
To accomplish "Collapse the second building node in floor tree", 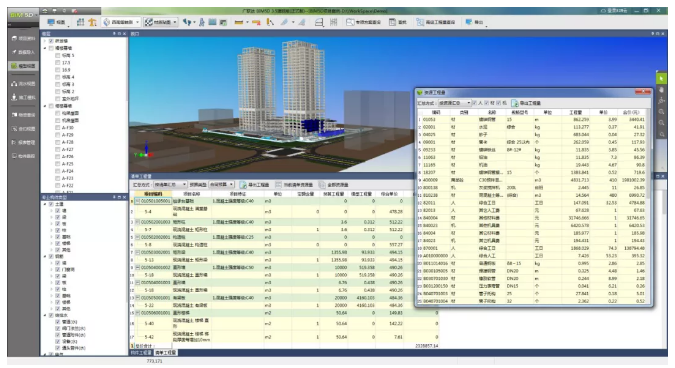I will (45, 48).
